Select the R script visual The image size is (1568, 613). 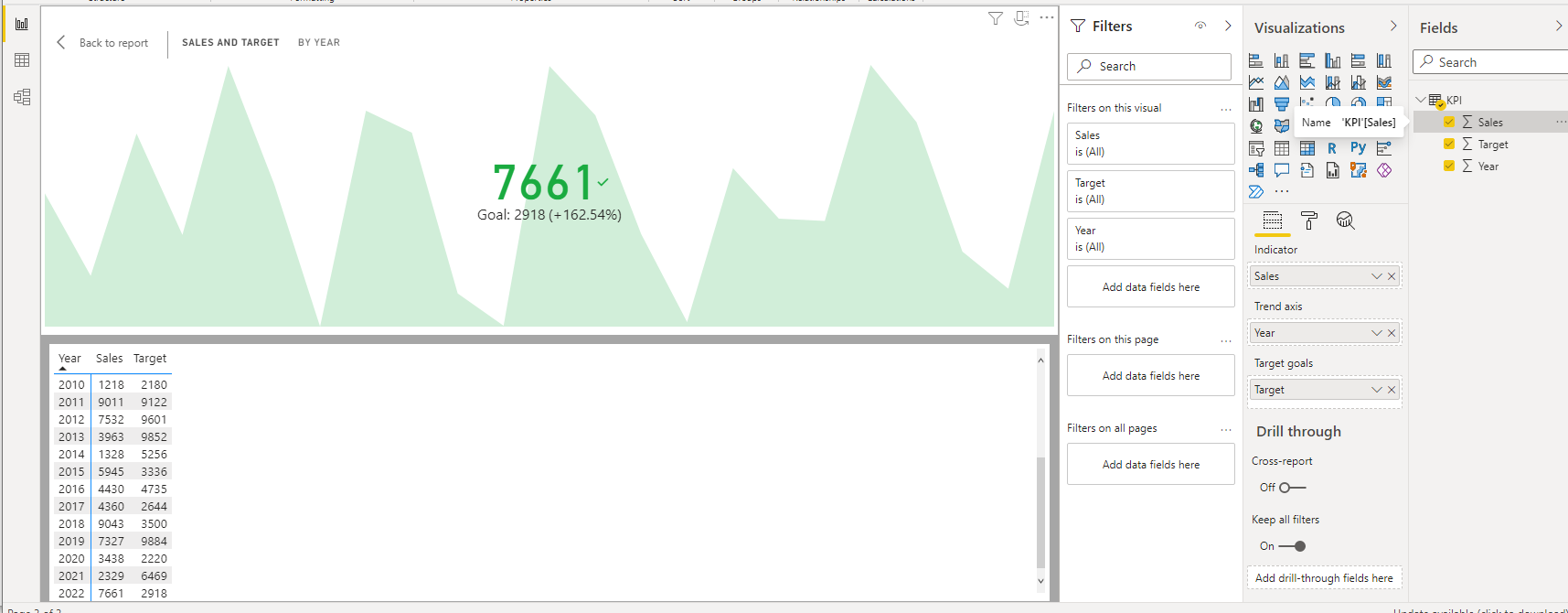coord(1332,148)
